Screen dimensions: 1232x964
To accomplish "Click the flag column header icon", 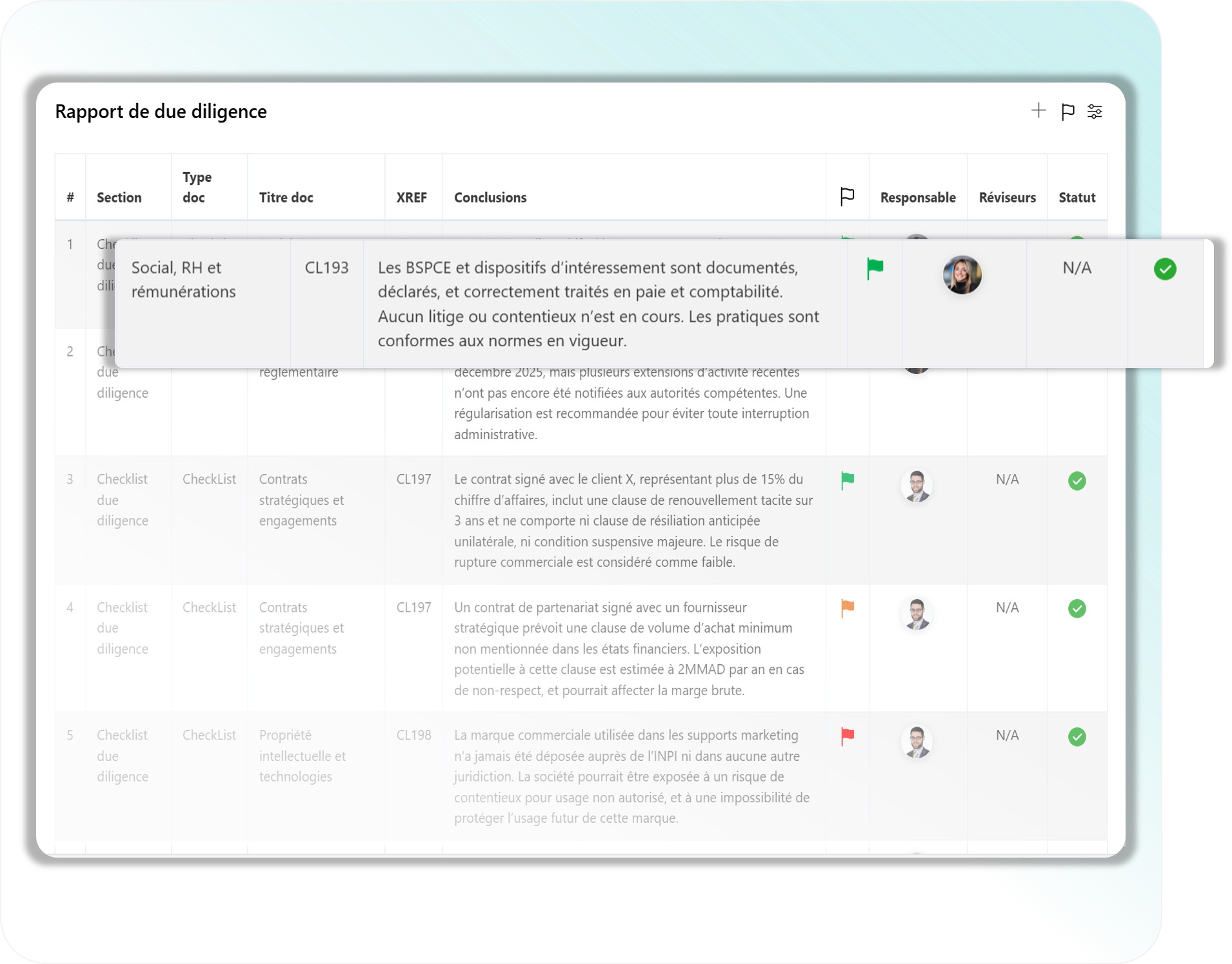I will 847,197.
